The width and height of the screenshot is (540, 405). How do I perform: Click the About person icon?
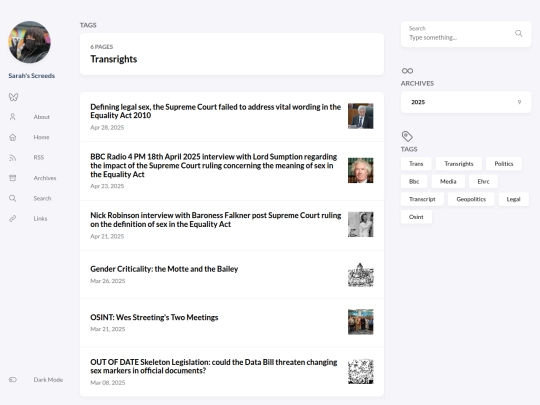click(x=13, y=117)
